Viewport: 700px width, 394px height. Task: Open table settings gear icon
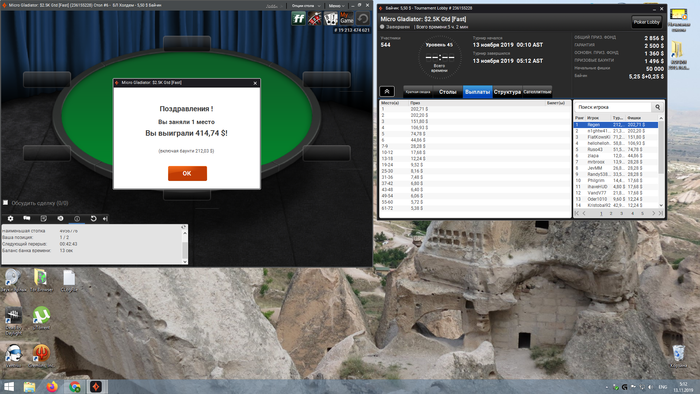click(10, 219)
